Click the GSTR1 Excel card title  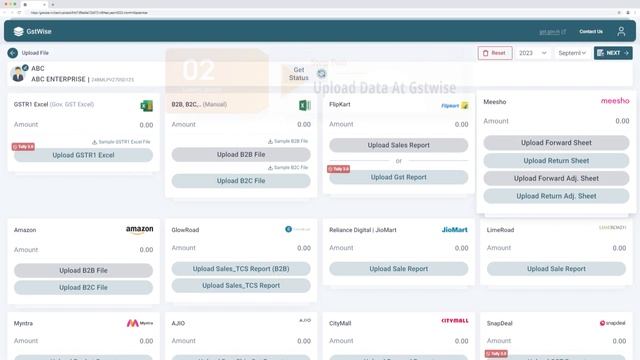[x=54, y=104]
